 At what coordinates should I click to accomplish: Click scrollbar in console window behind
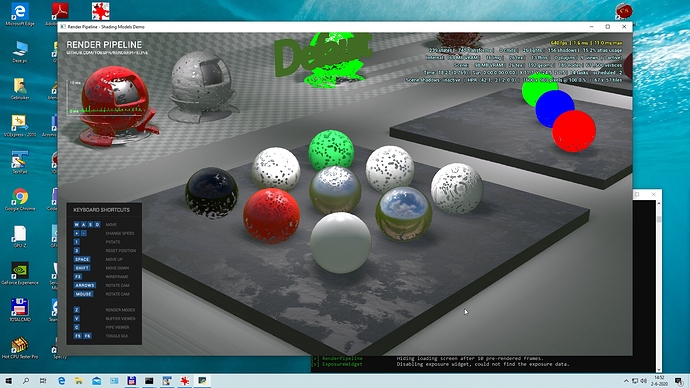[659, 286]
